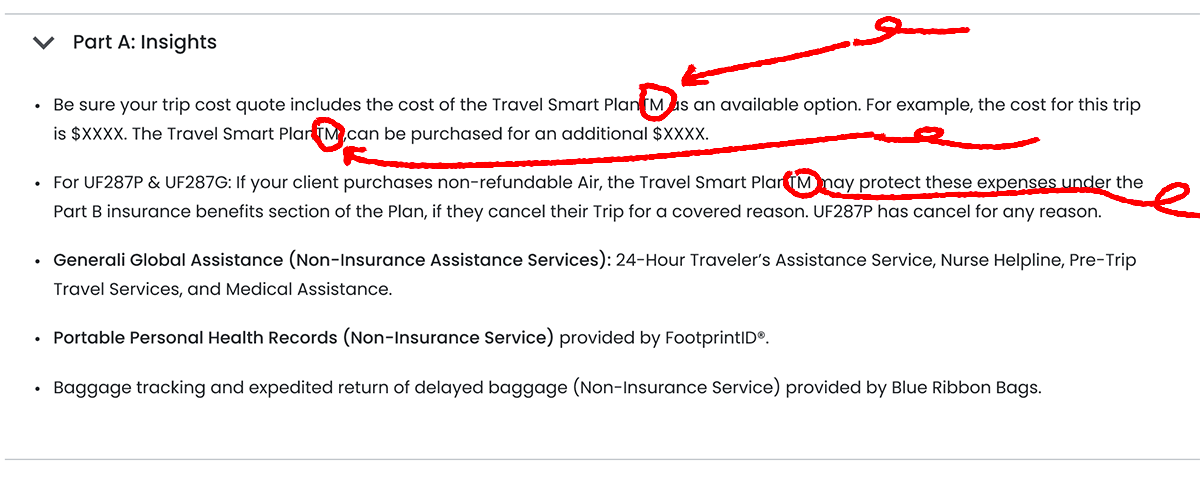Click the TM mark before "as an available option"
Image resolution: width=1200 pixels, height=477 pixels.
coord(654,102)
